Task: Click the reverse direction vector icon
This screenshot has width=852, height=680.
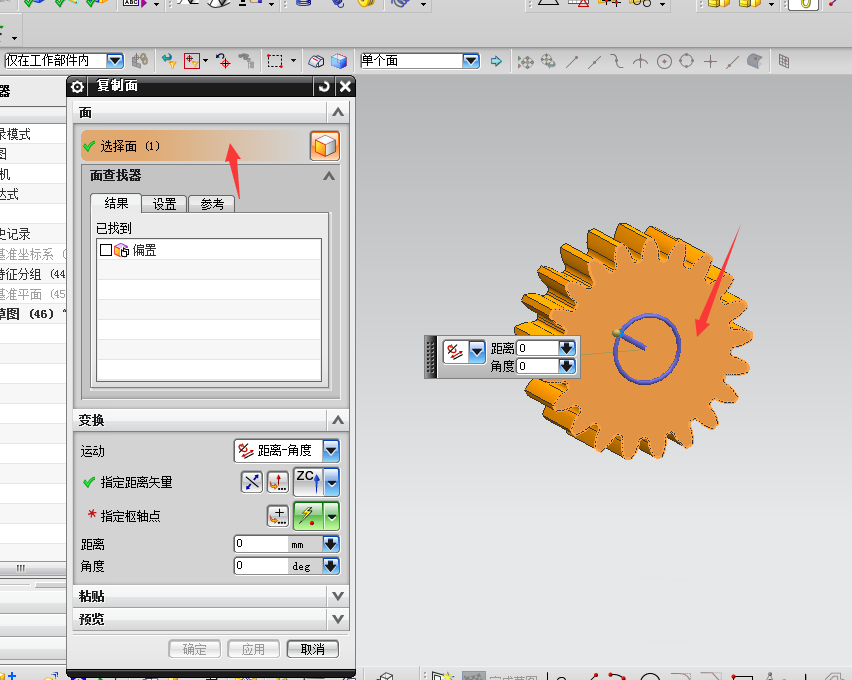Action: click(x=252, y=482)
